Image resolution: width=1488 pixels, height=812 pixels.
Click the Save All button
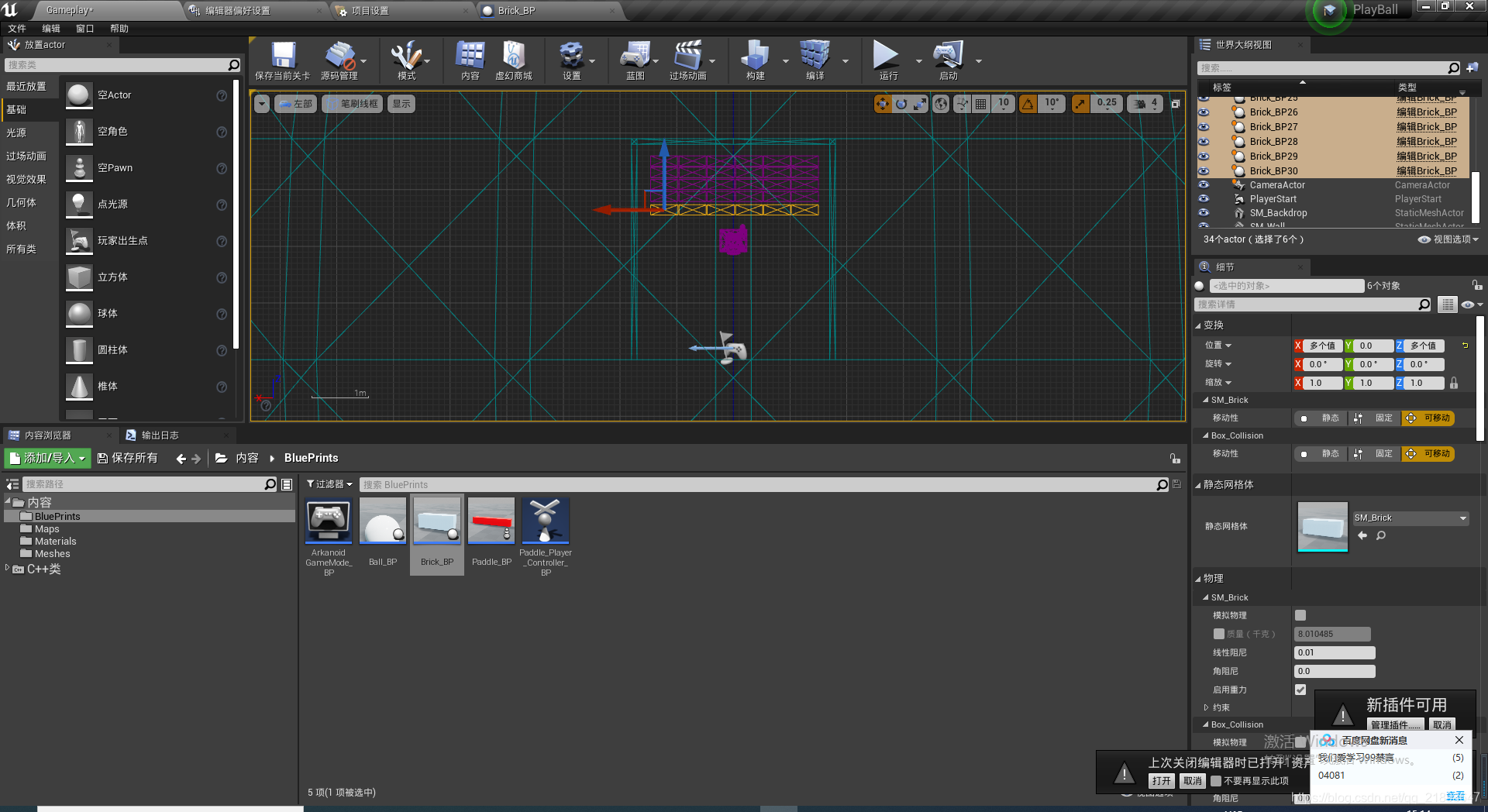[128, 459]
